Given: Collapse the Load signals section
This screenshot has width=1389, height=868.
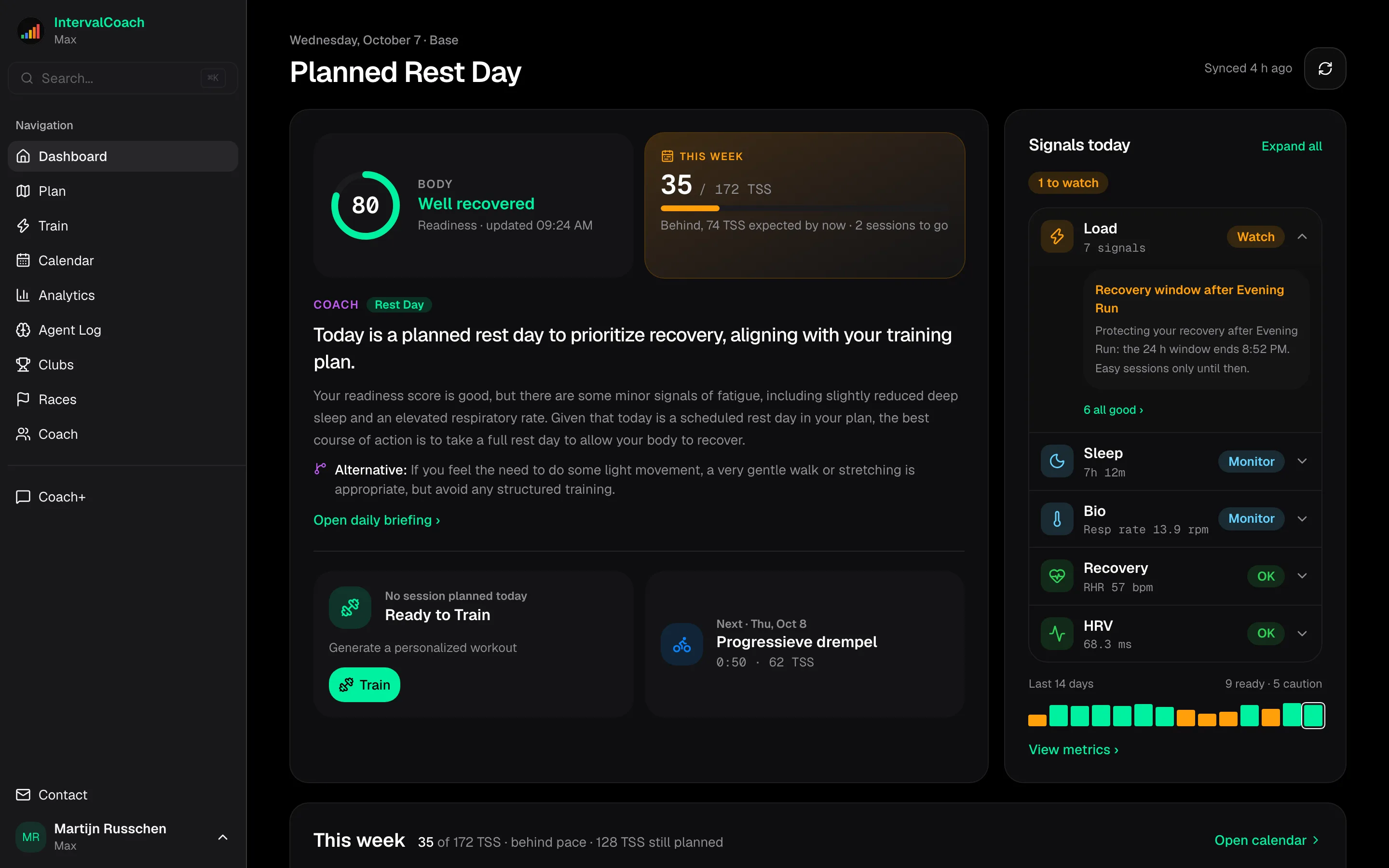Looking at the screenshot, I should [1302, 236].
